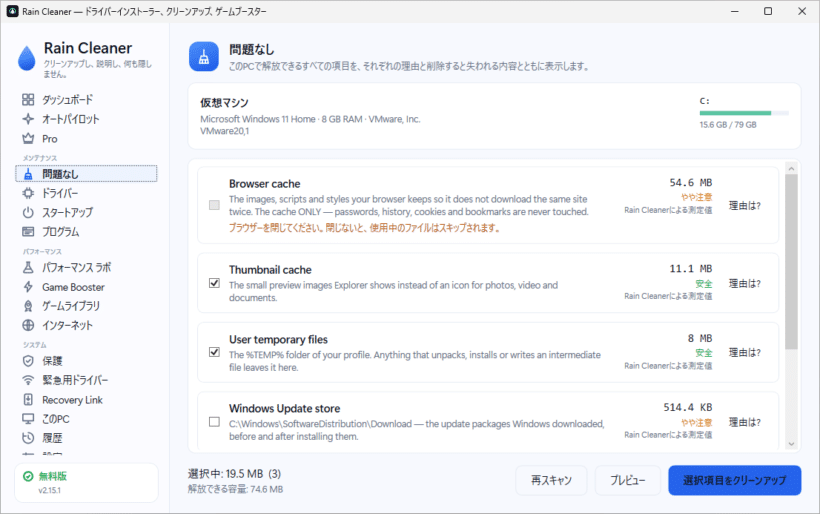This screenshot has width=820, height=514.
Task: Click the 514.4 KB size value
Action: pyautogui.click(x=688, y=407)
